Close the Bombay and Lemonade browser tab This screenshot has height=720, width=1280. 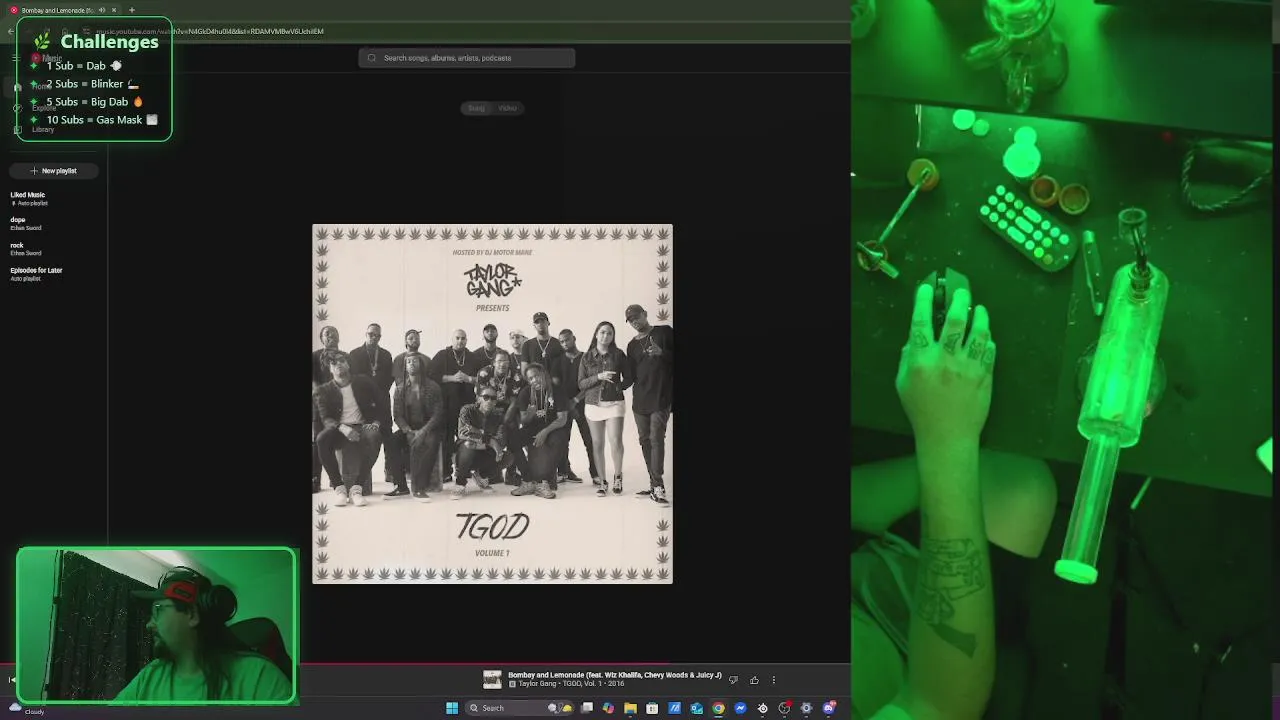click(114, 10)
